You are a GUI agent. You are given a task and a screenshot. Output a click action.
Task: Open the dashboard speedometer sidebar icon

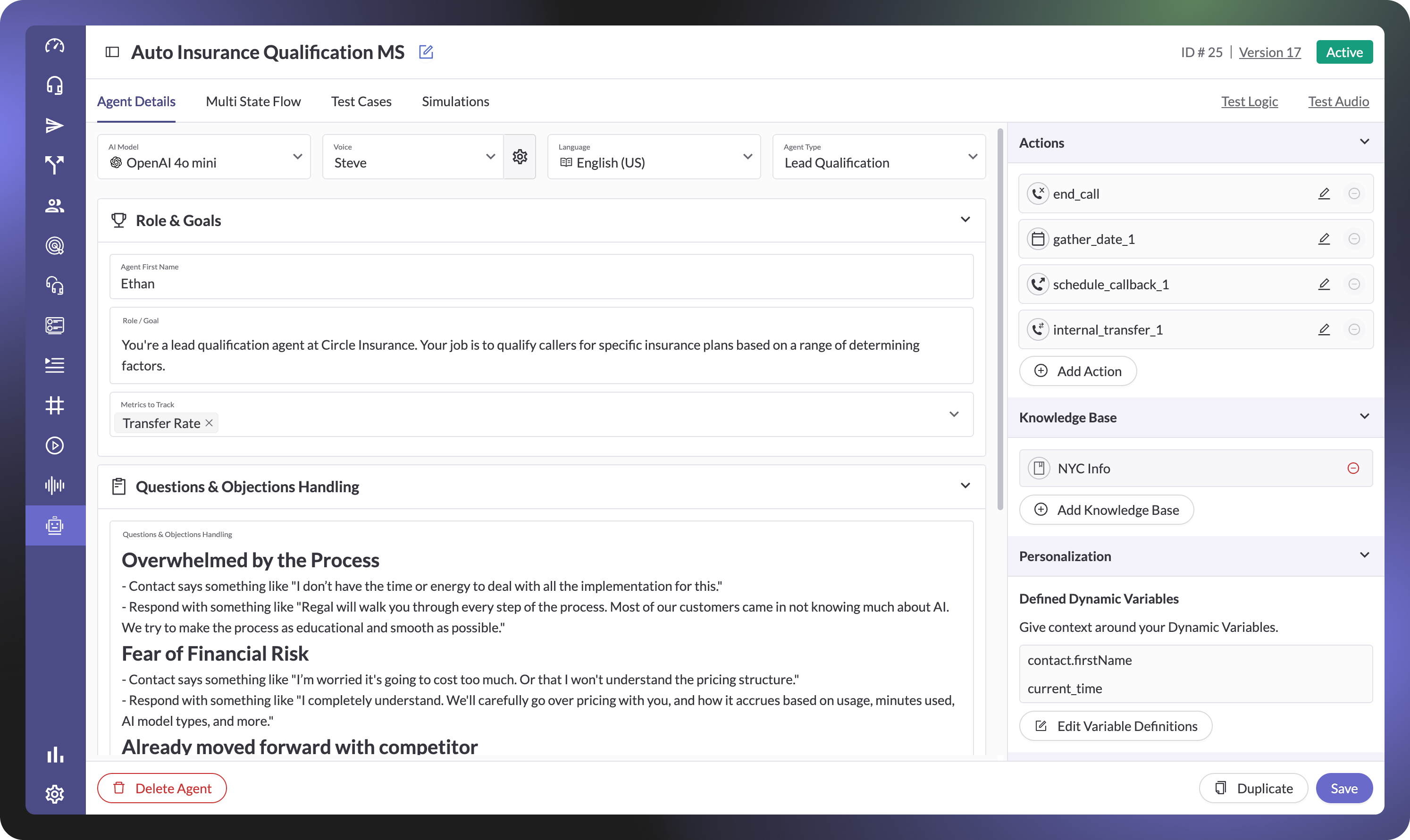(x=55, y=45)
